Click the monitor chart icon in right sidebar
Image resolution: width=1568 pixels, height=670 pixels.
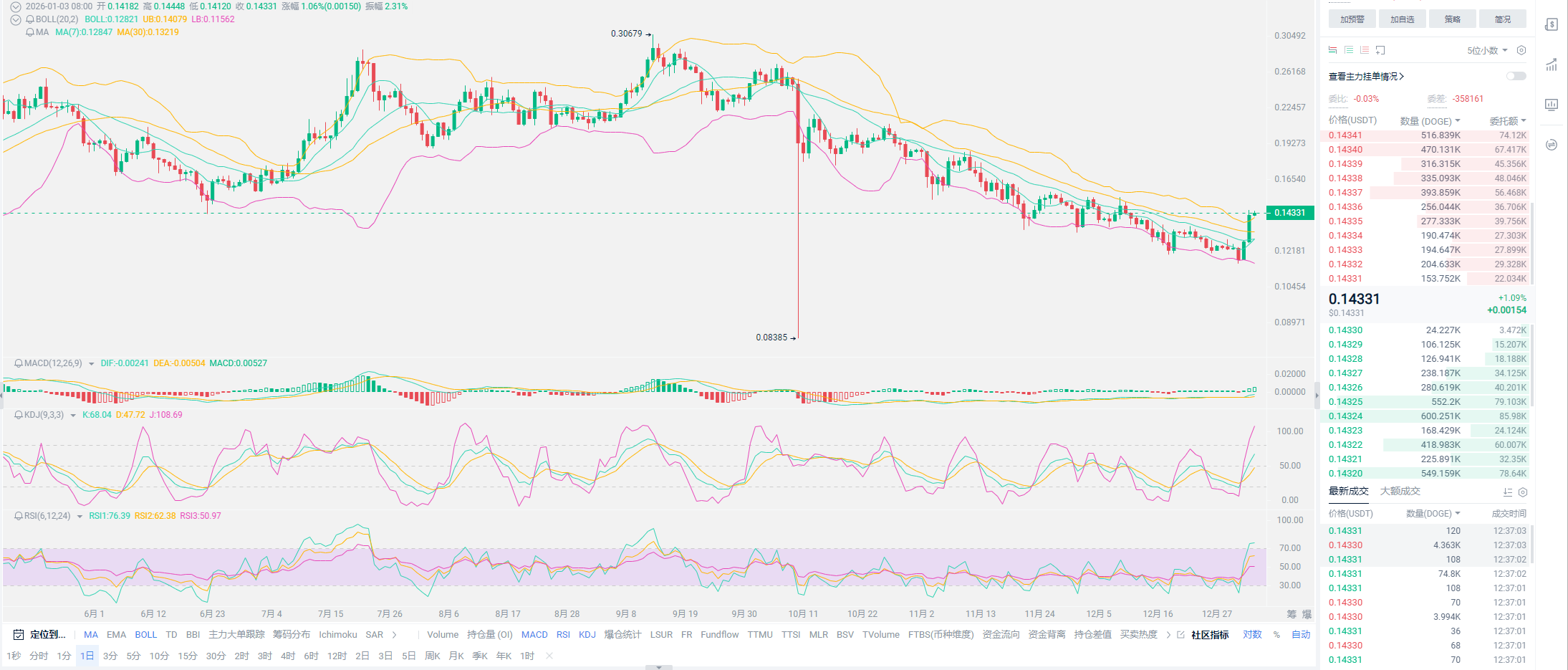click(1552, 105)
